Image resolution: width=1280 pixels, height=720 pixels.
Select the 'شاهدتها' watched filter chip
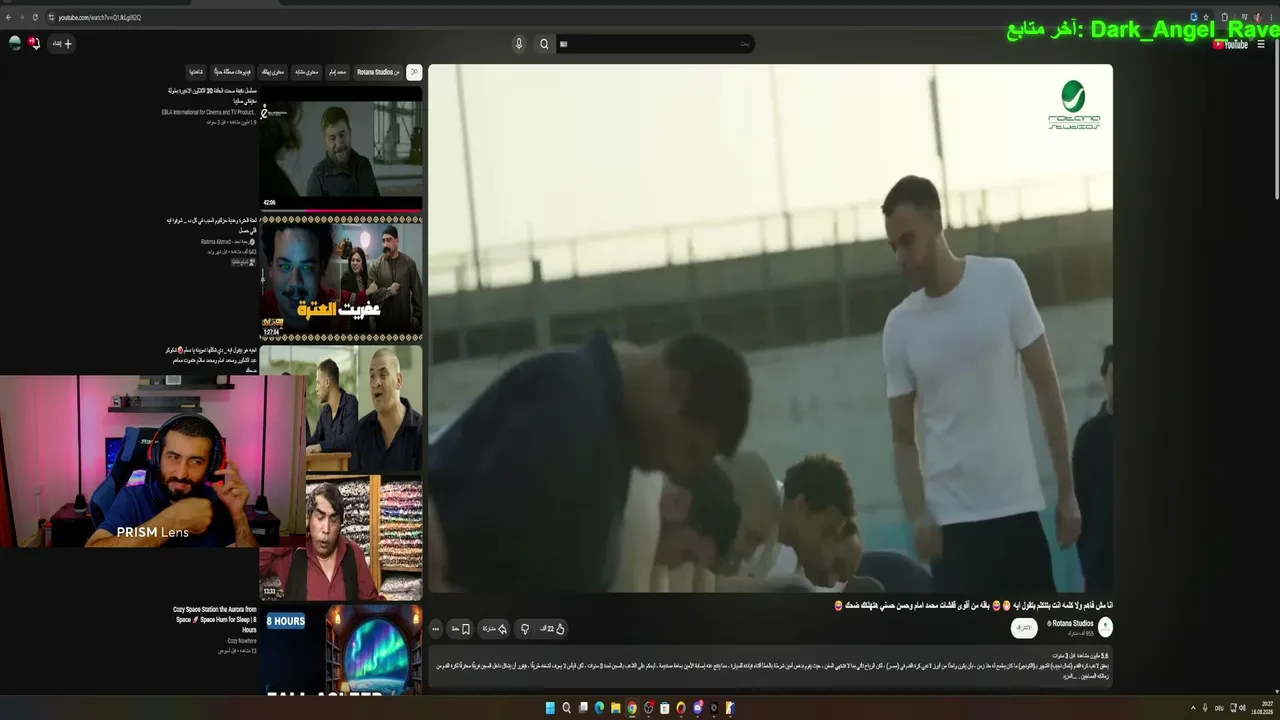[196, 72]
